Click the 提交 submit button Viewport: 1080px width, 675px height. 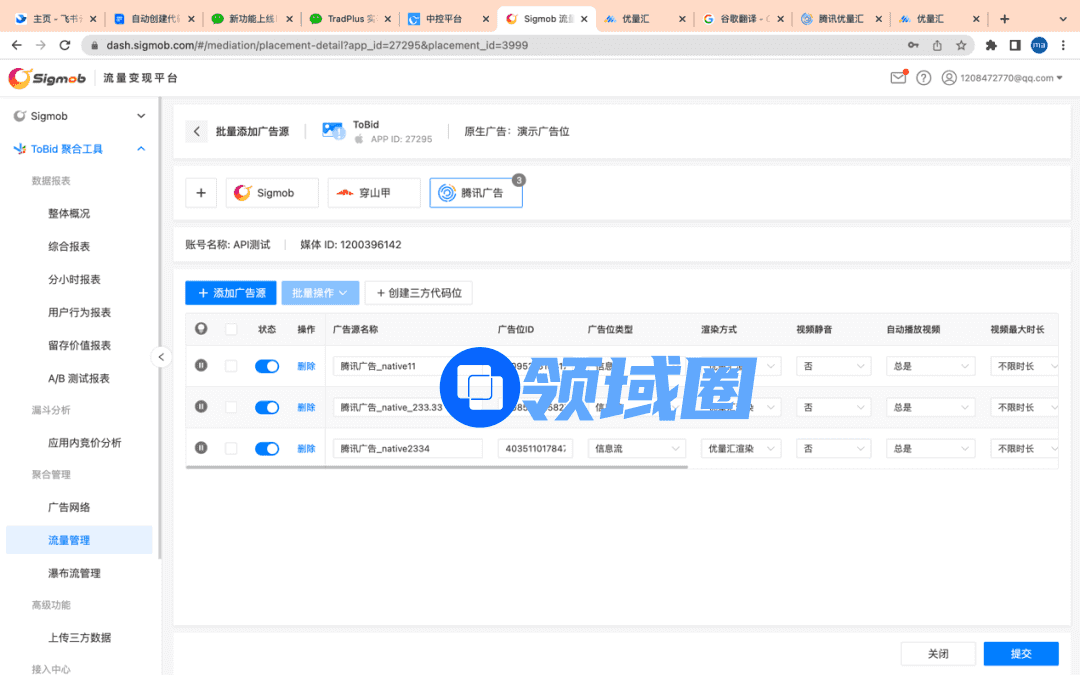(x=1020, y=653)
